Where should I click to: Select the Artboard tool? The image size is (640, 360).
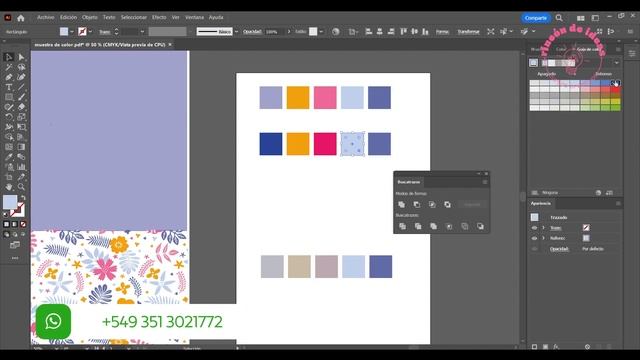pyautogui.click(x=9, y=177)
